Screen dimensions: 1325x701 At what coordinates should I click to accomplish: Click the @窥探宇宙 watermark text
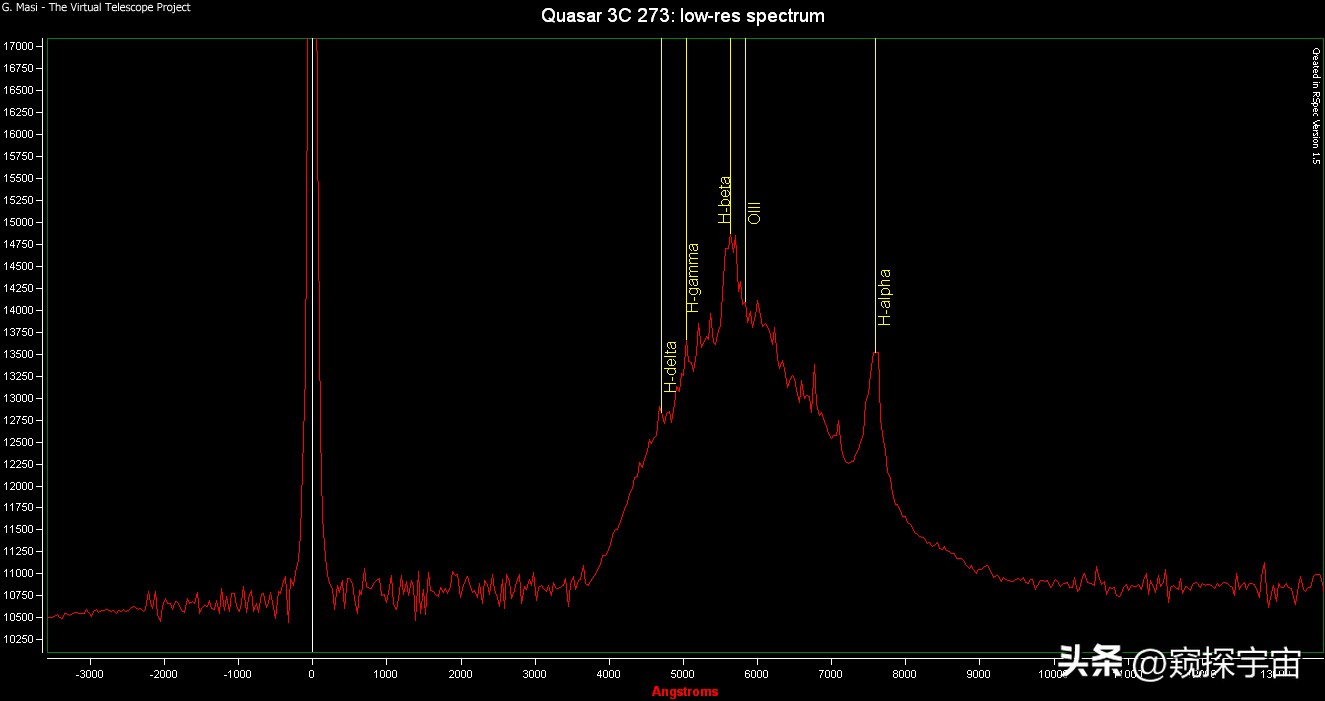coord(1217,663)
